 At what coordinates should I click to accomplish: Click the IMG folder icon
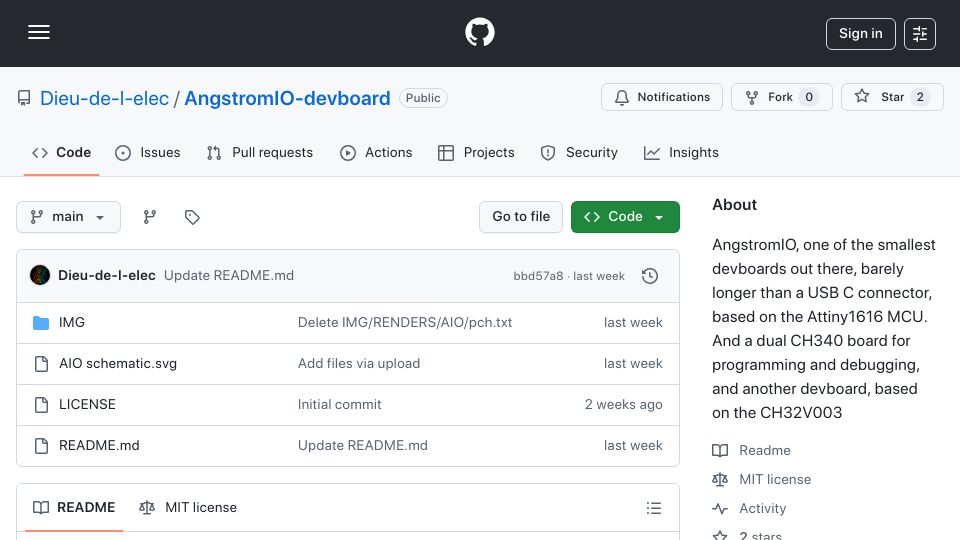point(41,323)
